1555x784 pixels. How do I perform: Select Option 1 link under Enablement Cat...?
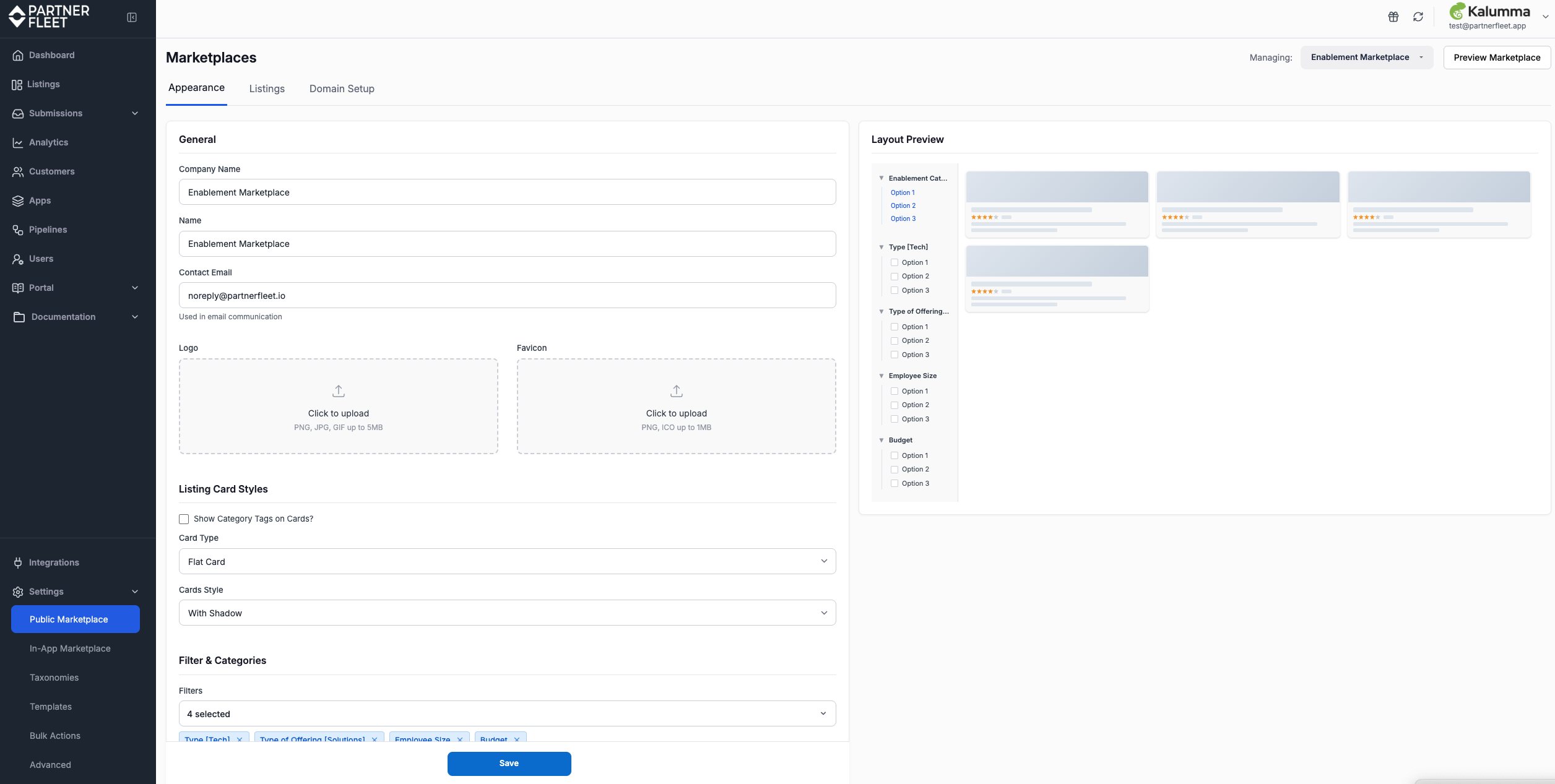point(903,192)
